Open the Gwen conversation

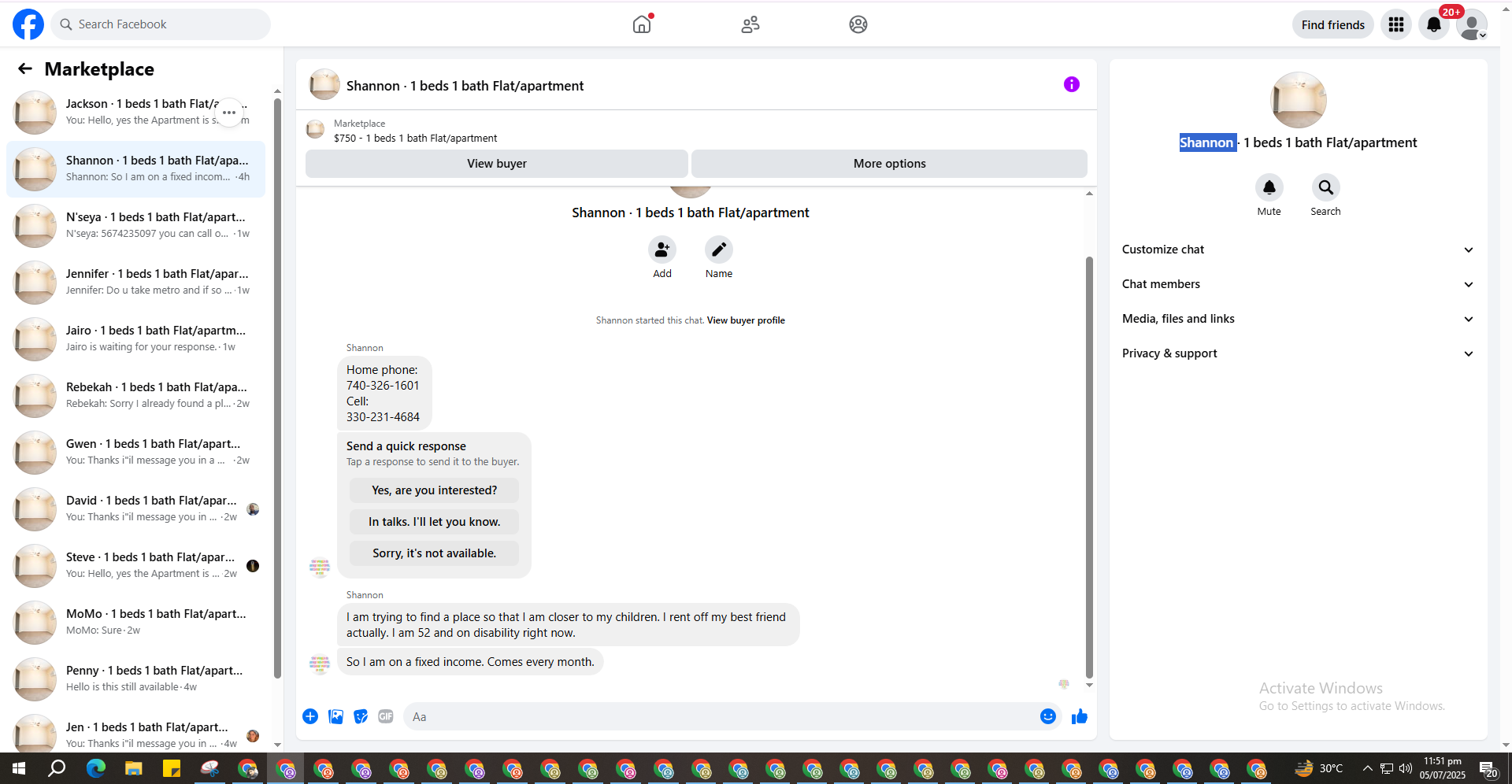click(x=135, y=453)
